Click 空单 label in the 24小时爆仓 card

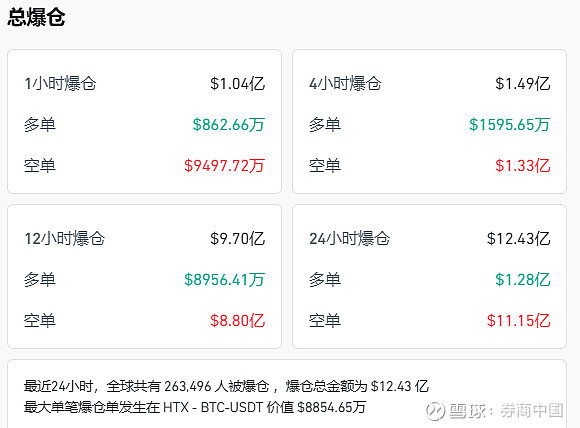coord(325,321)
